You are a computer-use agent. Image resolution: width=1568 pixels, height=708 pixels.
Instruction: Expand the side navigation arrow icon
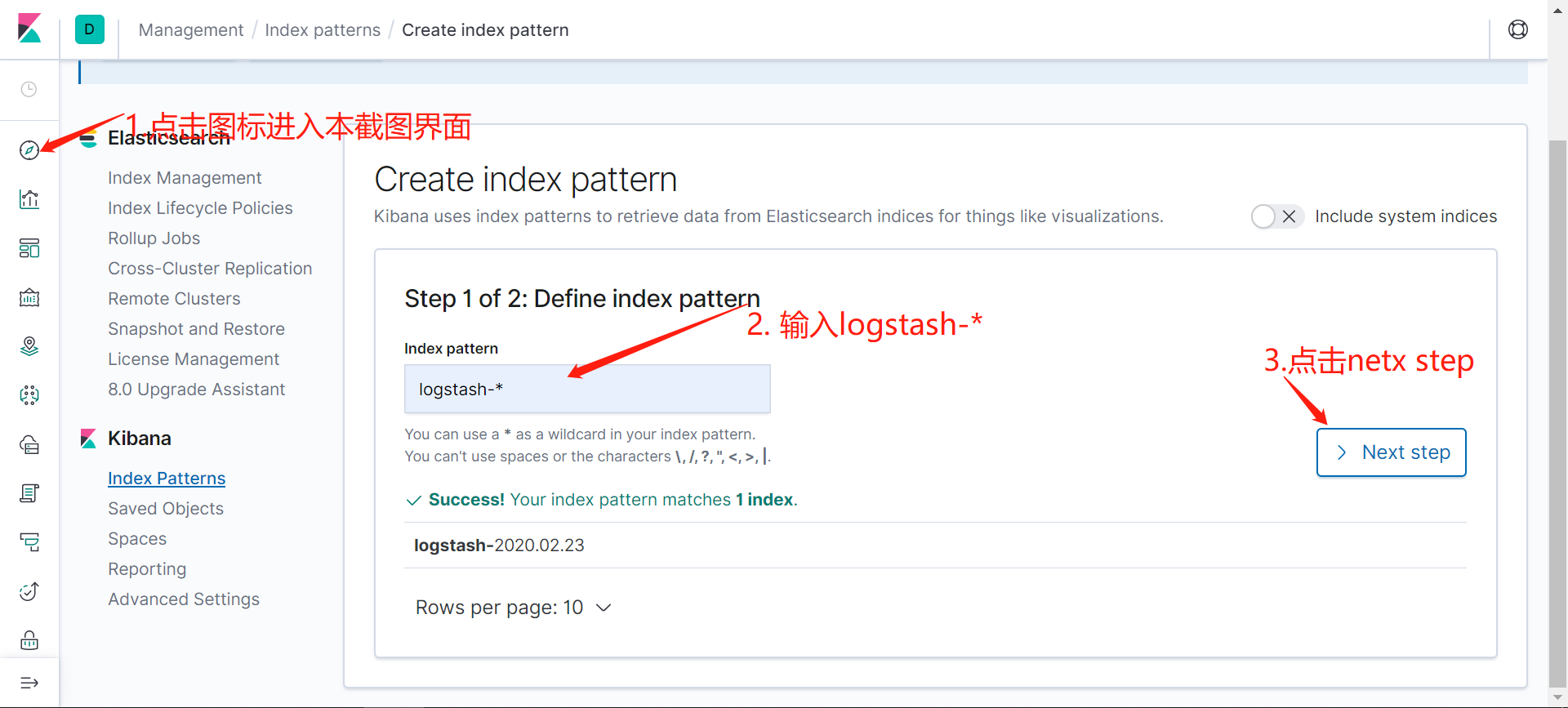click(29, 683)
